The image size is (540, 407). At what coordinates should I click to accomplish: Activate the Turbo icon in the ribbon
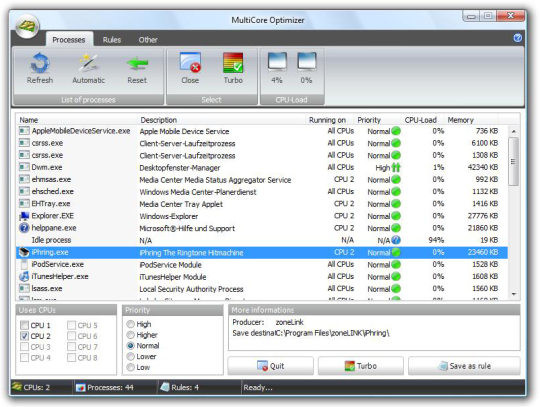point(233,62)
